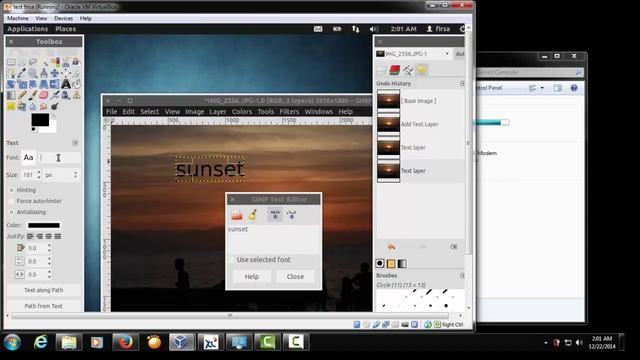Click right-to-left direction icon in Text Editor
The width and height of the screenshot is (640, 360).
(291, 215)
